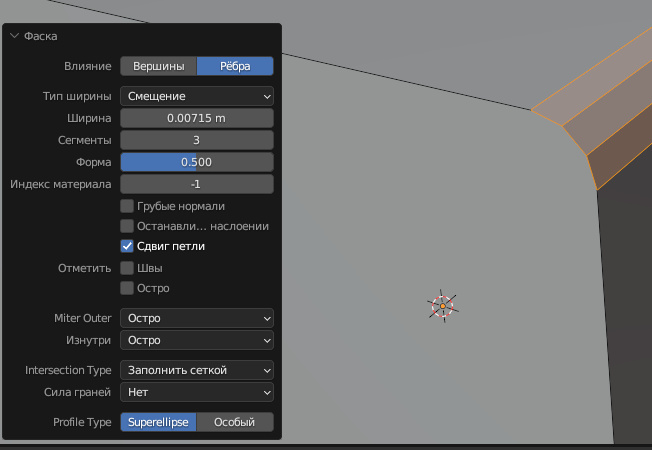The width and height of the screenshot is (652, 450).
Task: Enable the Остро mark checkbox
Action: (127, 288)
